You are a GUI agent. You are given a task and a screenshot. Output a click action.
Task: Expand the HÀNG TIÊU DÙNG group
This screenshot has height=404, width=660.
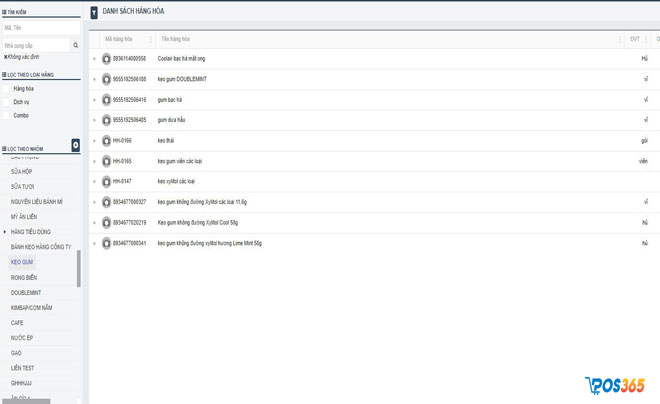pos(5,232)
